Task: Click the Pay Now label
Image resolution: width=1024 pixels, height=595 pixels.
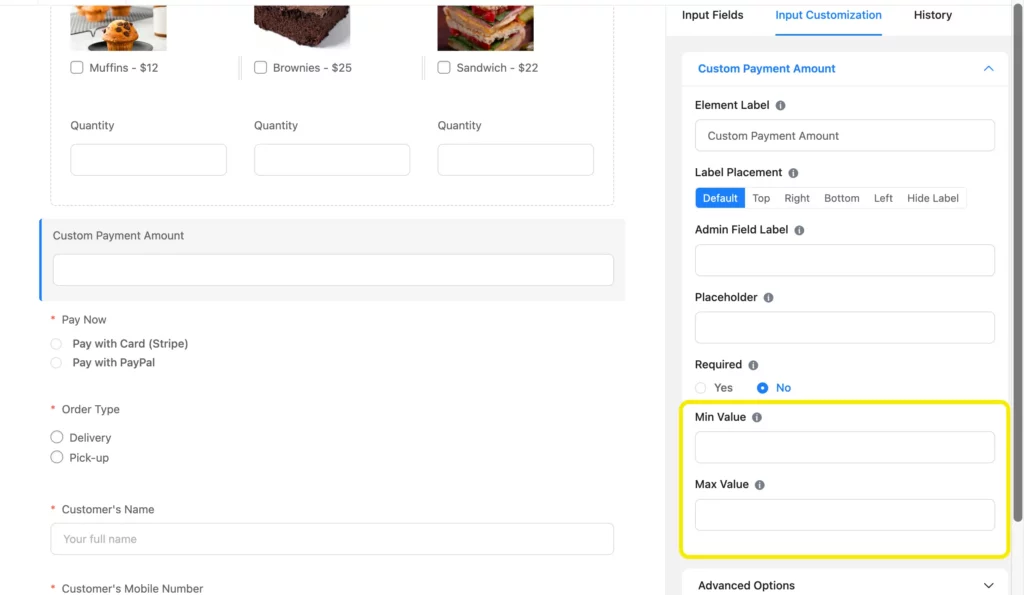Action: point(84,320)
